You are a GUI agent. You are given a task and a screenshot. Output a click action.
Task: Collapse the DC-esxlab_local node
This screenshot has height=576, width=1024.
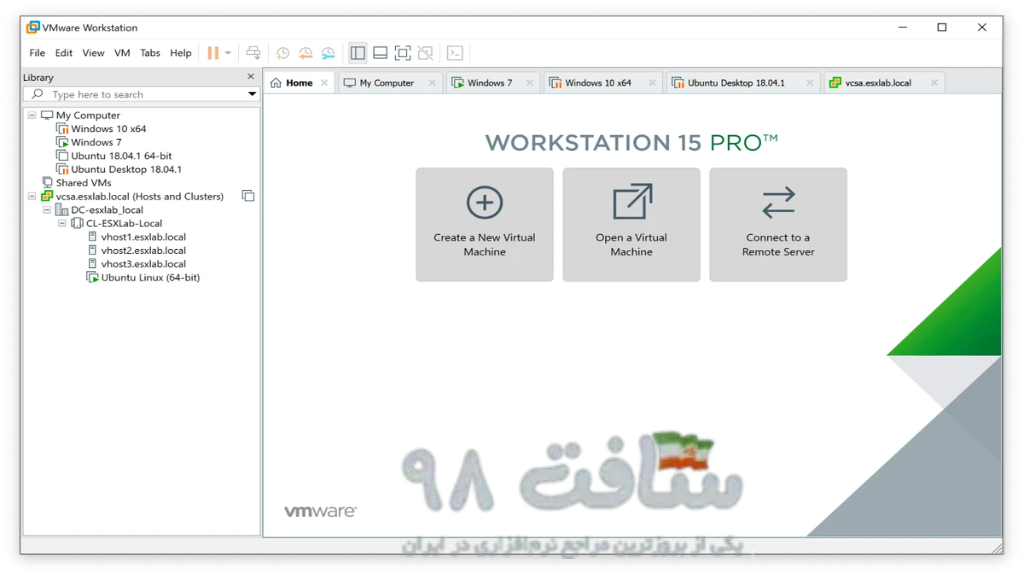[x=47, y=210]
